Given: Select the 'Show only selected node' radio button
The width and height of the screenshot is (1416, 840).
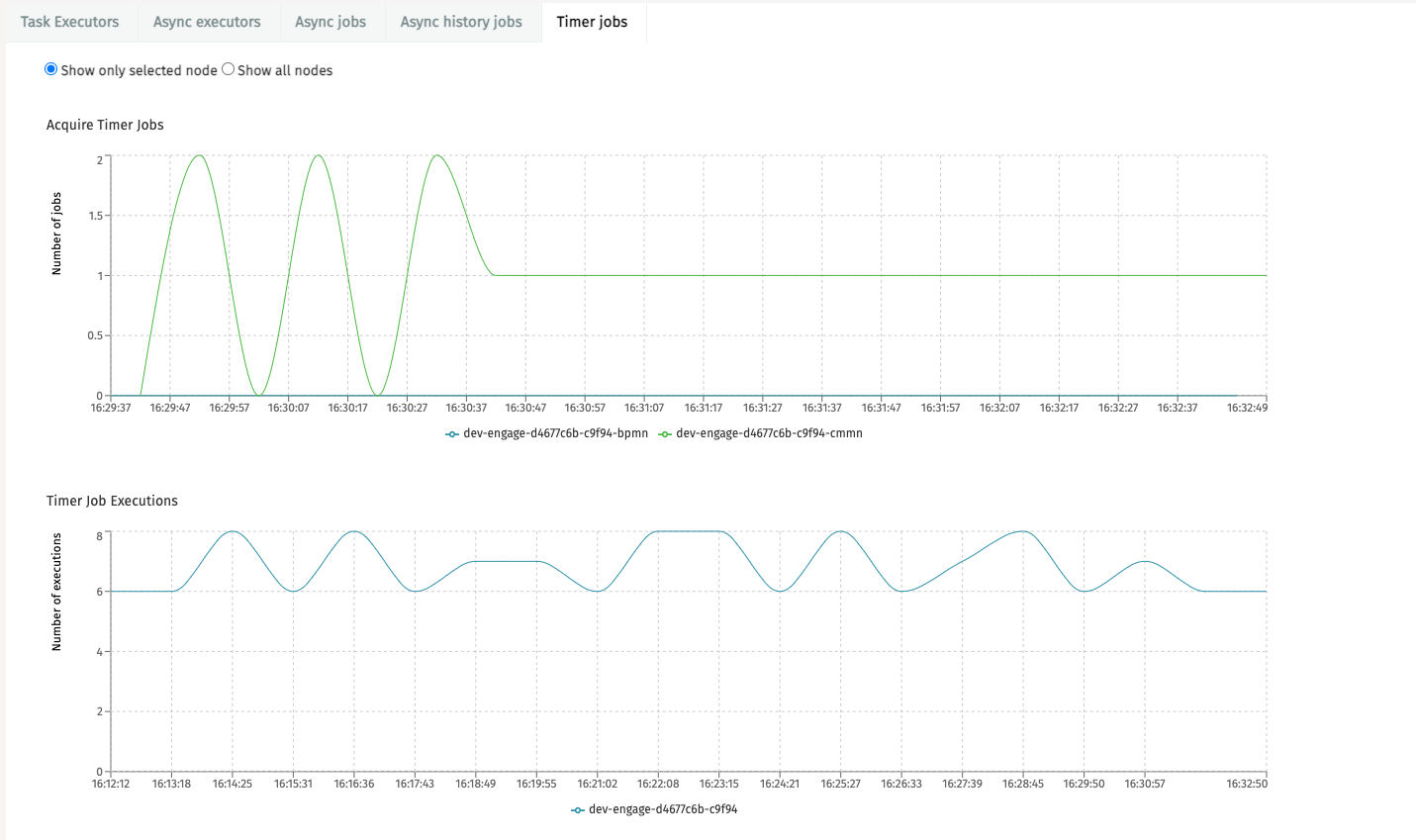Looking at the screenshot, I should [51, 69].
